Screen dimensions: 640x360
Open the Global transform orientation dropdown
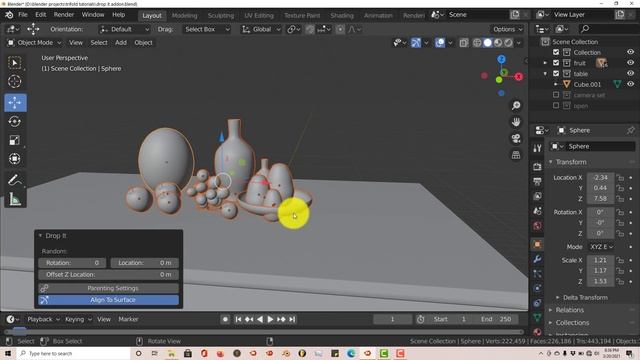coord(261,29)
